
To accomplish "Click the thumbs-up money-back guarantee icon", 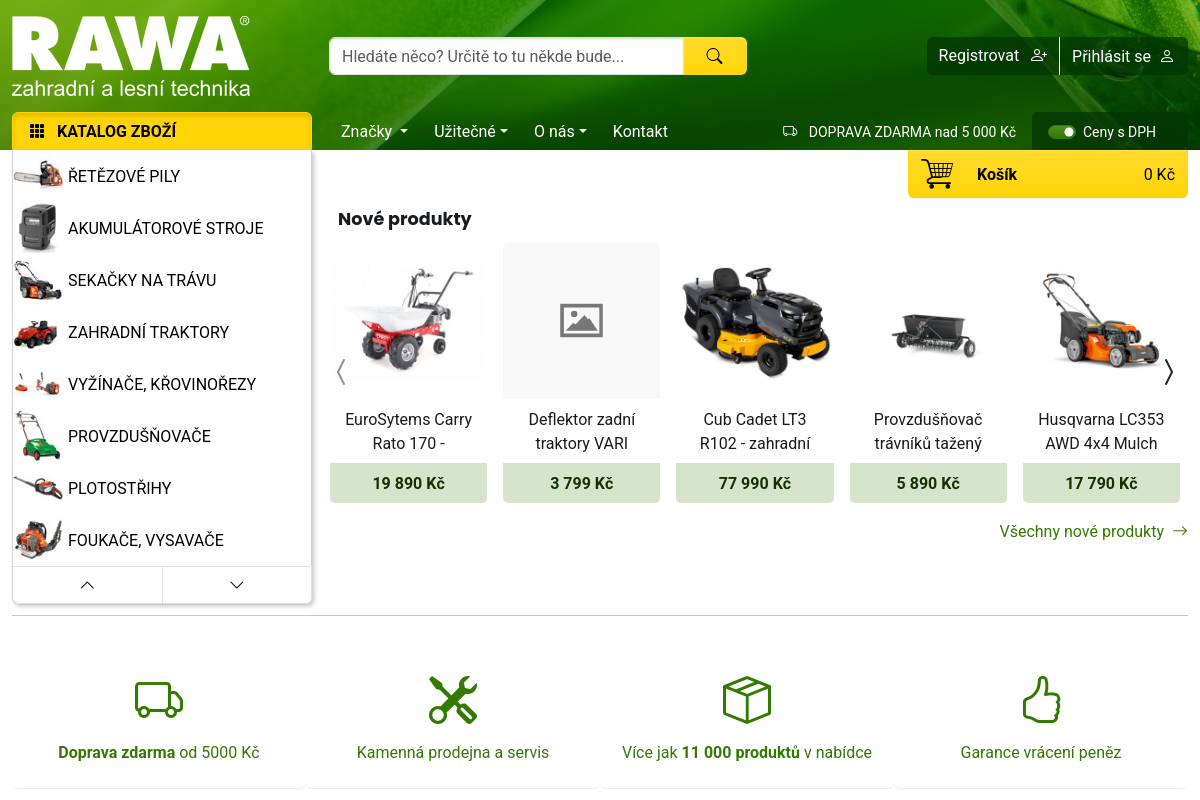I will (x=1041, y=699).
